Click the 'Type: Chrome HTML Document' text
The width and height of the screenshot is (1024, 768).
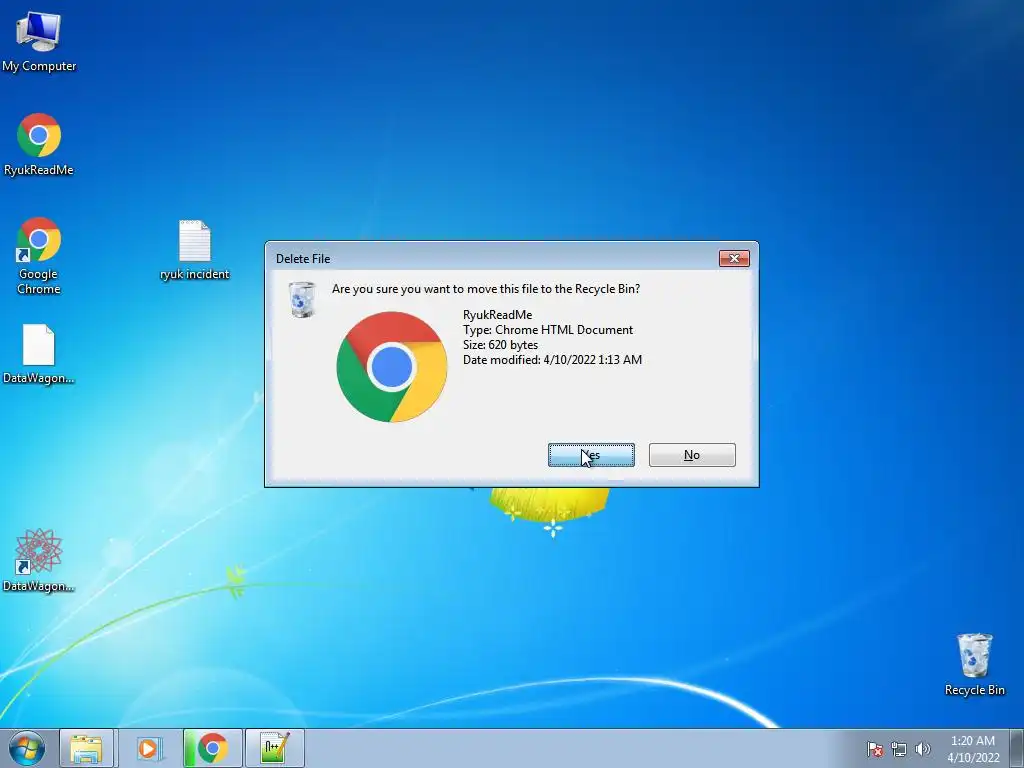(x=548, y=330)
